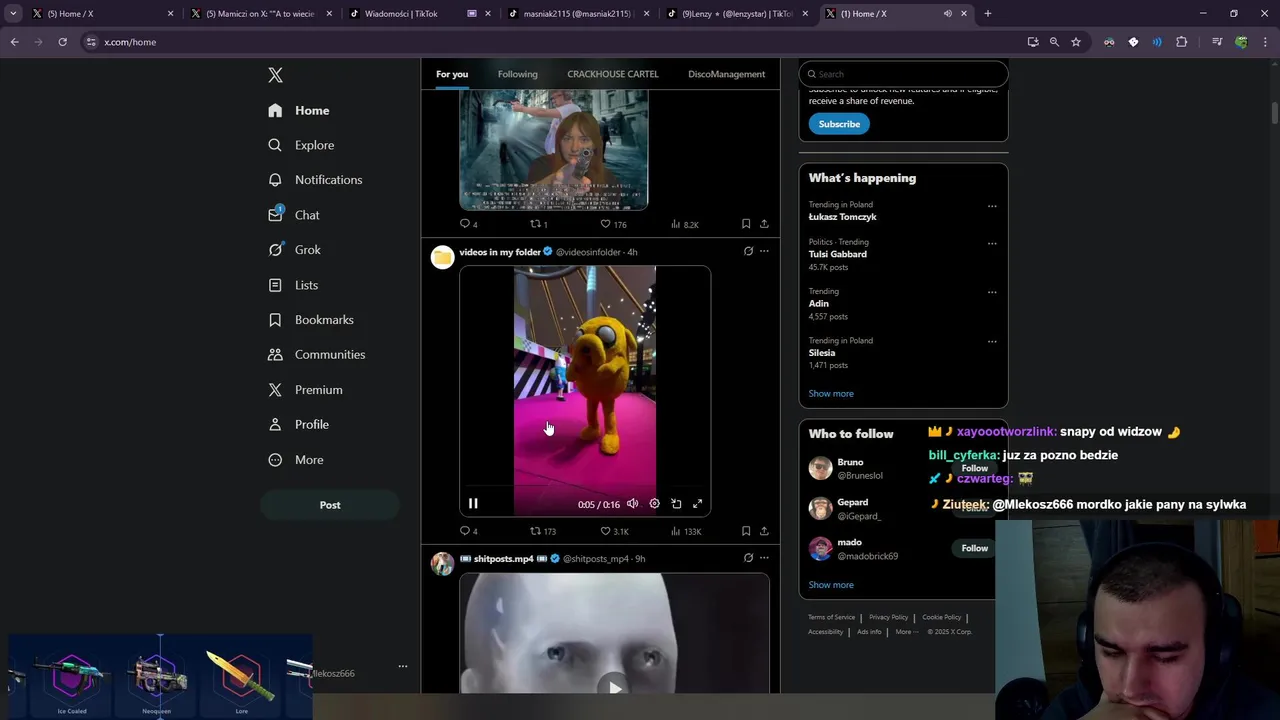1280x720 pixels.
Task: Pause the videos in my folder video
Action: (x=473, y=504)
